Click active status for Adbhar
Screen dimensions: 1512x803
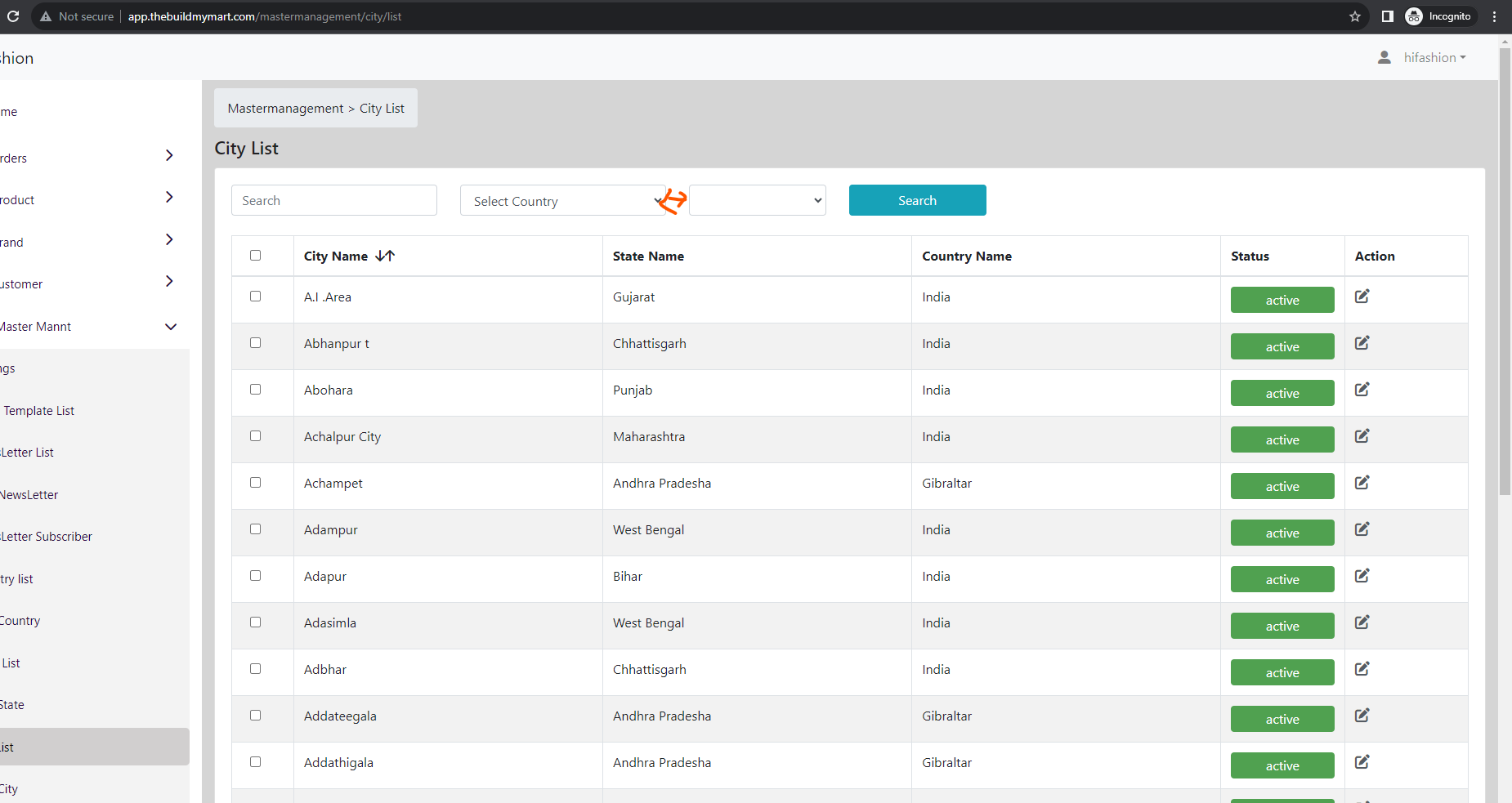[1282, 672]
